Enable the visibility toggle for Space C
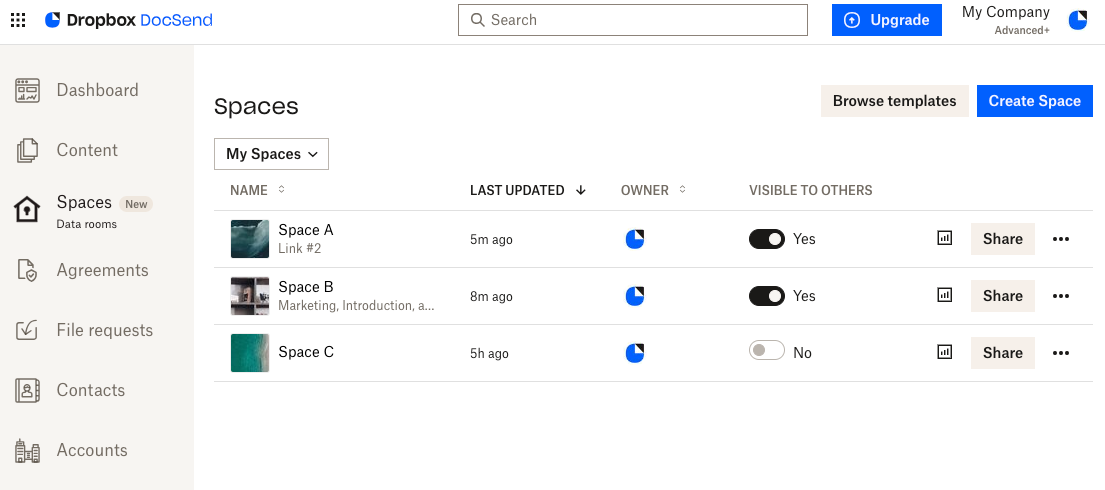Viewport: 1105px width, 490px height. tap(767, 352)
